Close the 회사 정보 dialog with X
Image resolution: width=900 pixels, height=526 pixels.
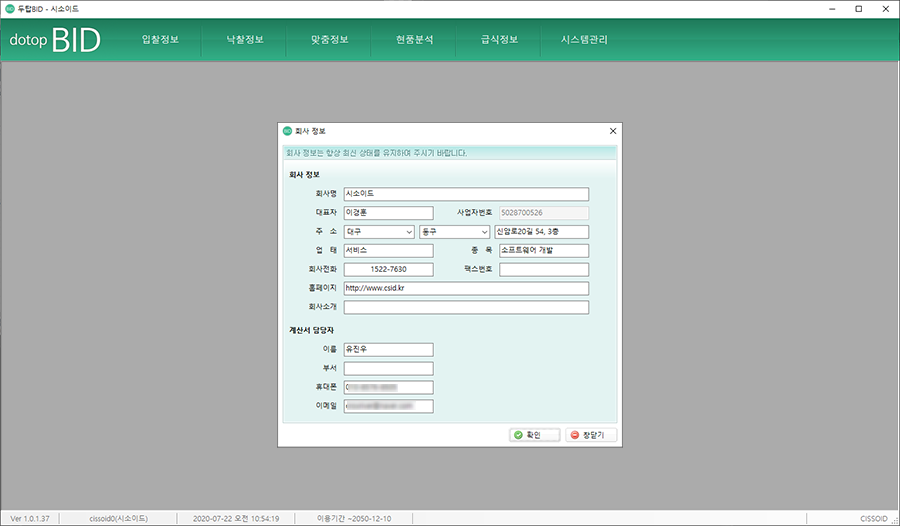pyautogui.click(x=613, y=131)
